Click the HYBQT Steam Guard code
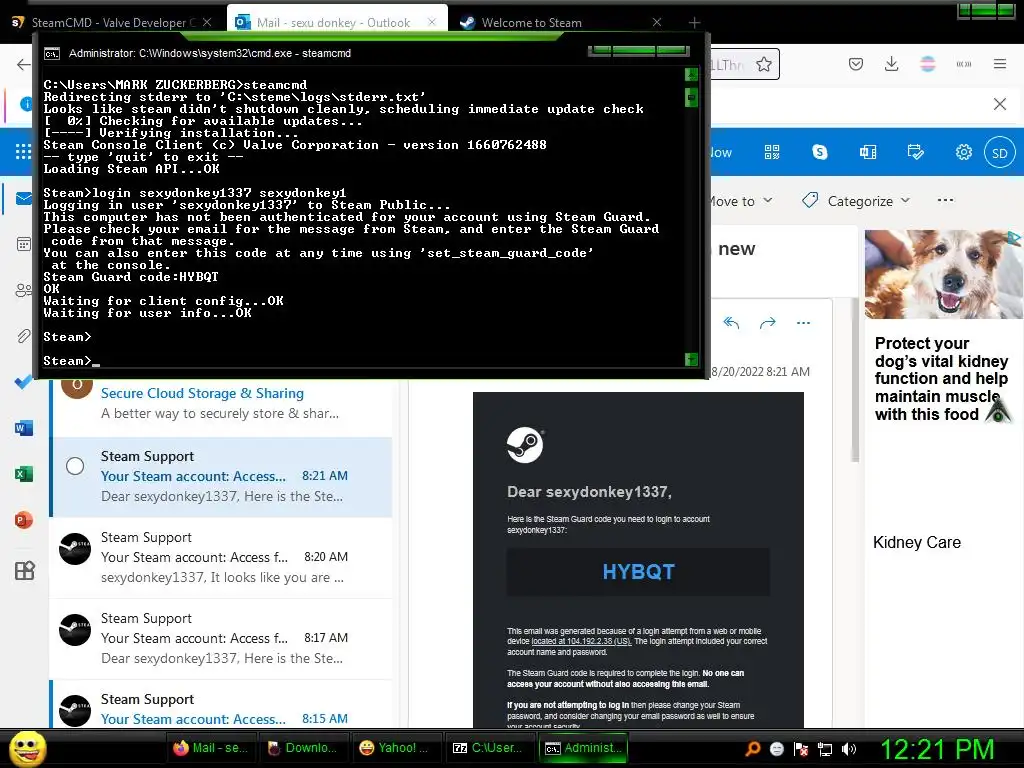 pyautogui.click(x=638, y=571)
